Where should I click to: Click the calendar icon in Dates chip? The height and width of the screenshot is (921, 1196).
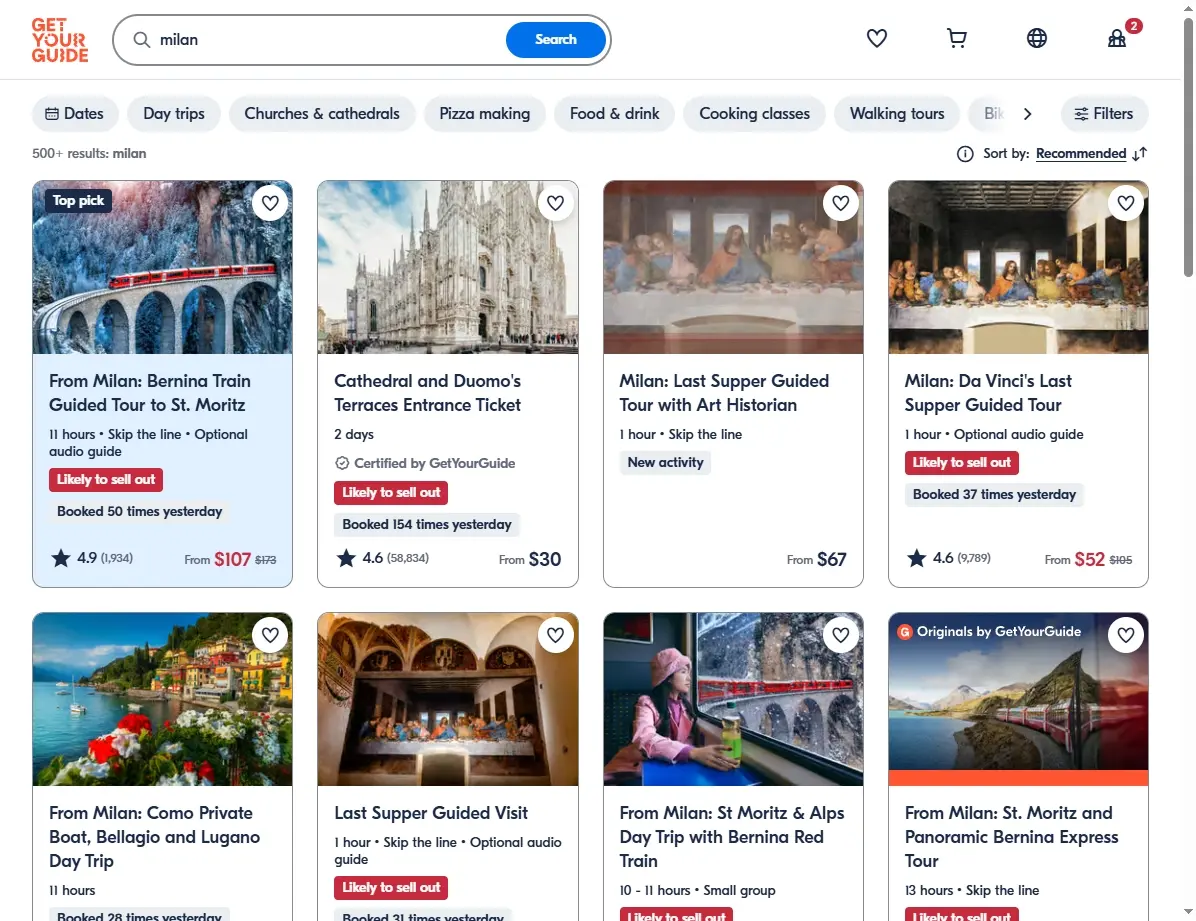(x=52, y=114)
